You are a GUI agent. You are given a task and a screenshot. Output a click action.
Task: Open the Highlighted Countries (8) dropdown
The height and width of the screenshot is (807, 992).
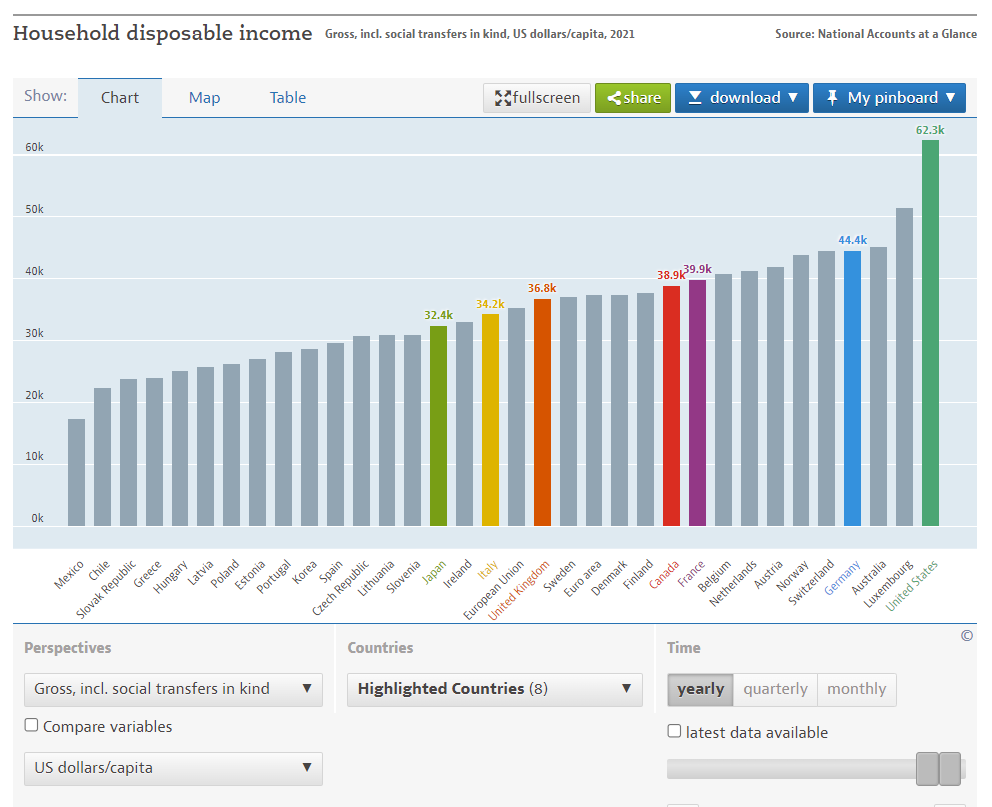[x=495, y=689]
